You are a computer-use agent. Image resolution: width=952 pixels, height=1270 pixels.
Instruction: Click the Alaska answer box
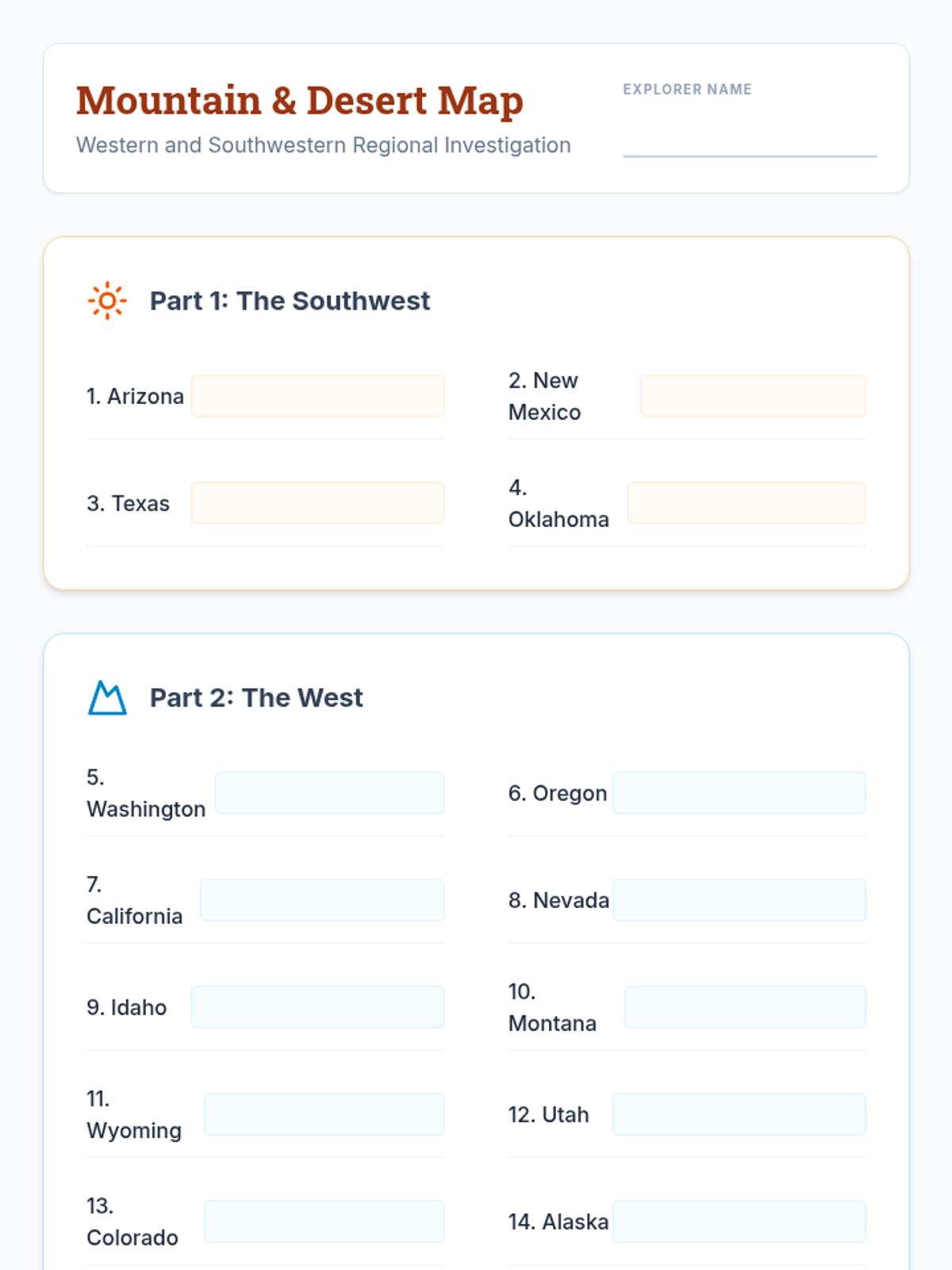[x=739, y=1222]
